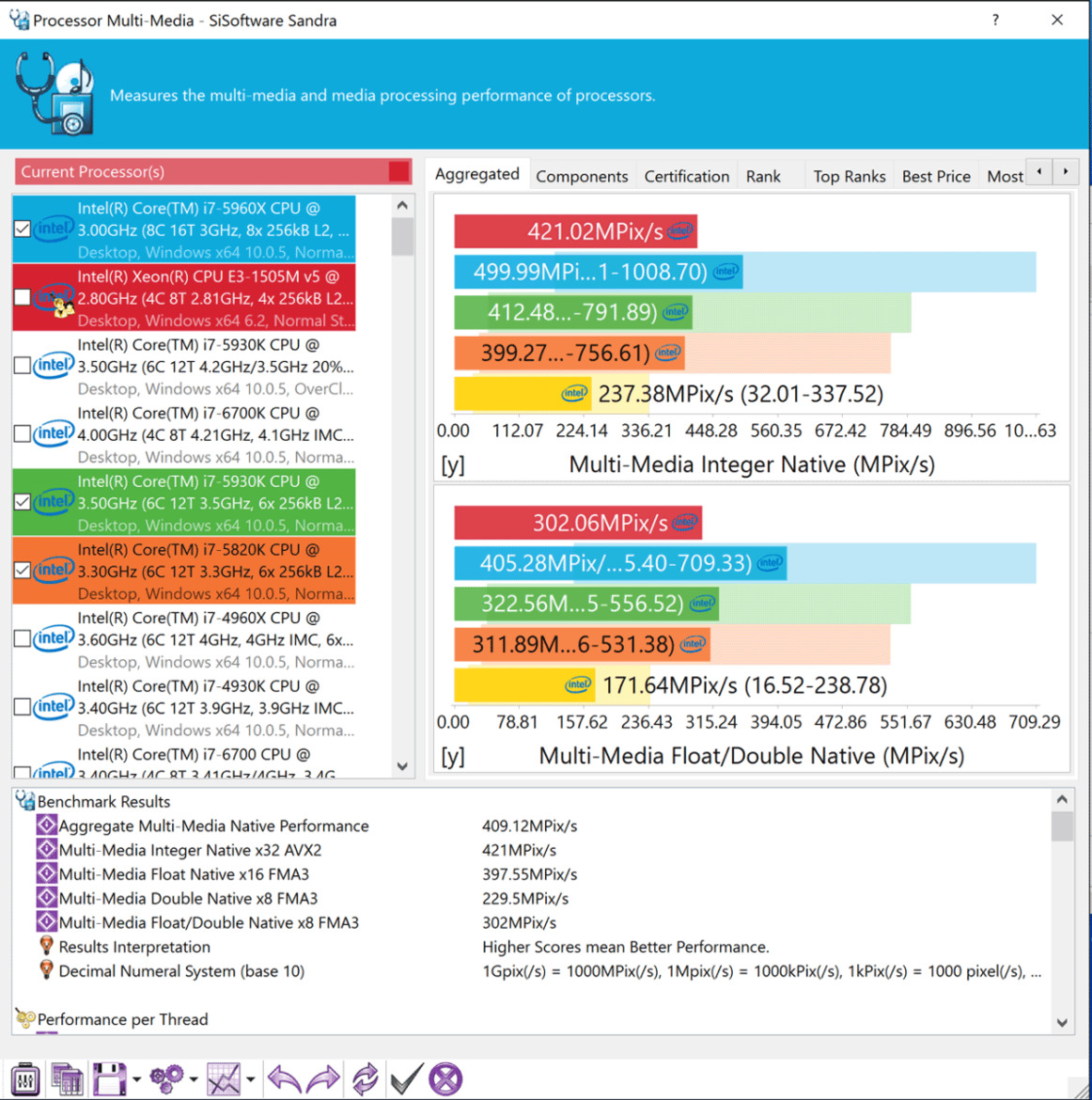This screenshot has height=1100, width=1092.
Task: Uncheck the green i7-5930K 3.5GHz checkbox
Action: [x=22, y=502]
